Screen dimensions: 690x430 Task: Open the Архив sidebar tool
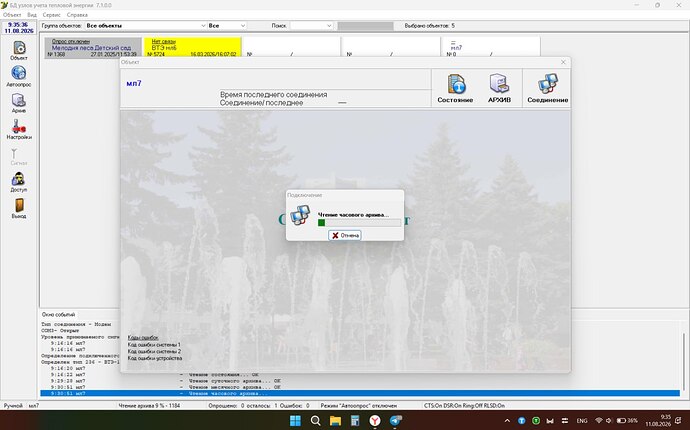click(18, 103)
